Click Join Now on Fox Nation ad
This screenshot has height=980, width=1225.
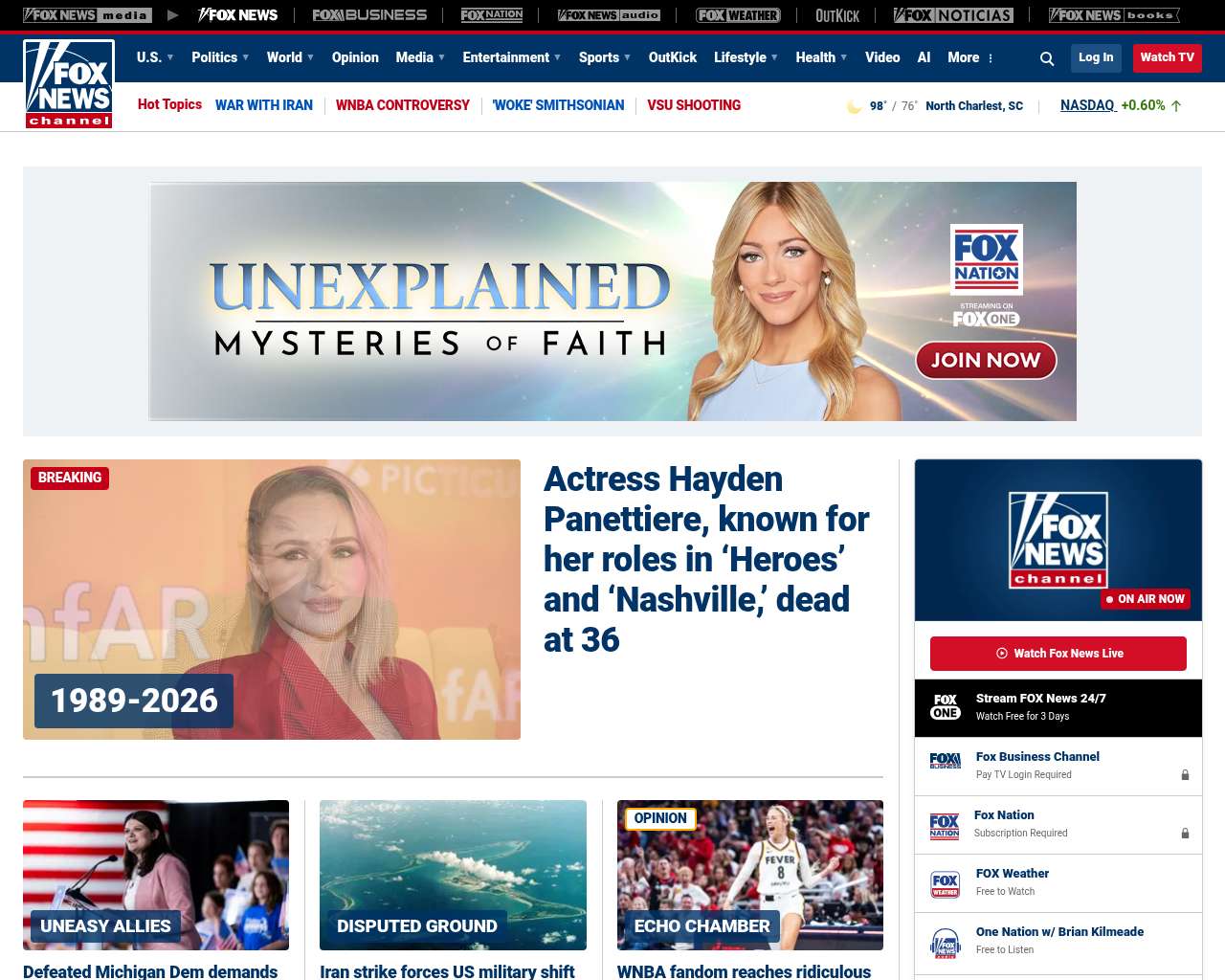[986, 360]
